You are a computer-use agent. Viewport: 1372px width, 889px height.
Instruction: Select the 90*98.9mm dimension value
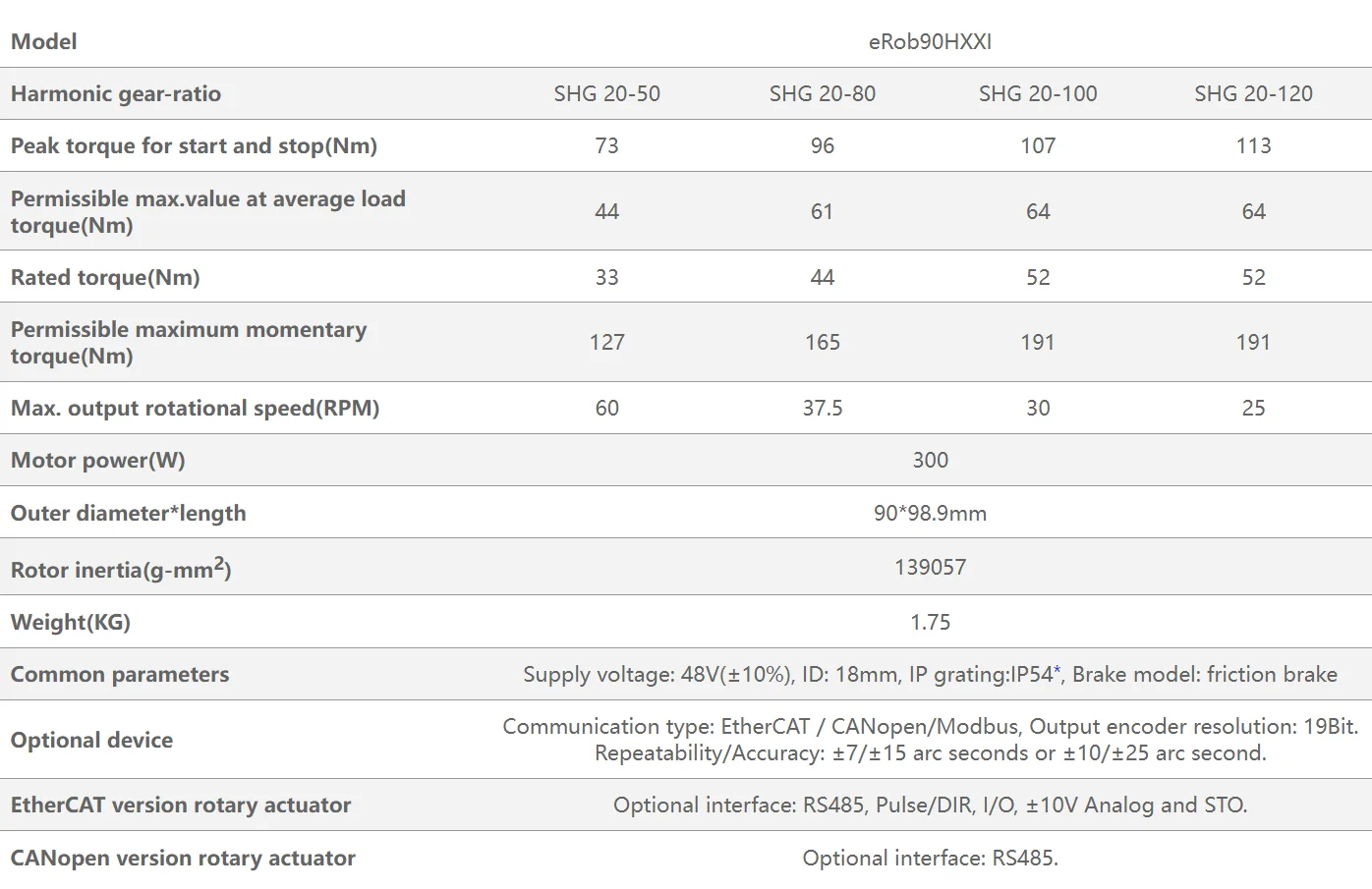pos(930,513)
